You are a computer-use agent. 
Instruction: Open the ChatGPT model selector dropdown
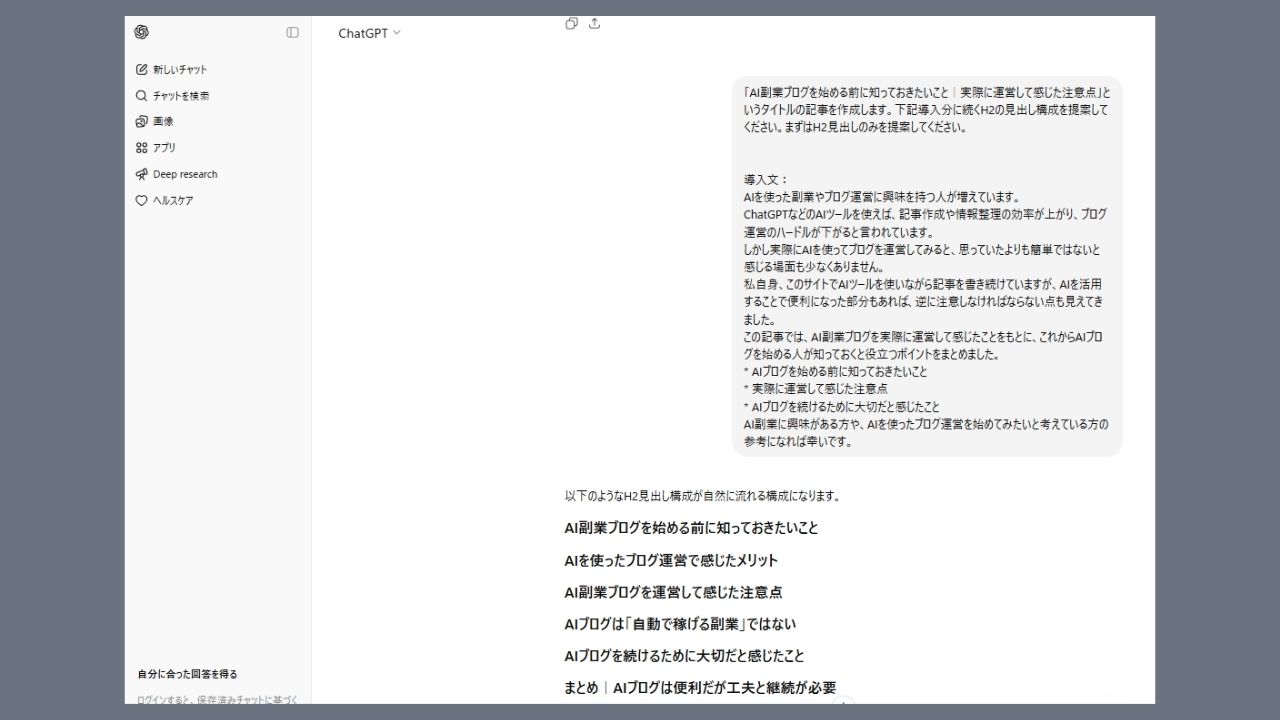[x=368, y=32]
